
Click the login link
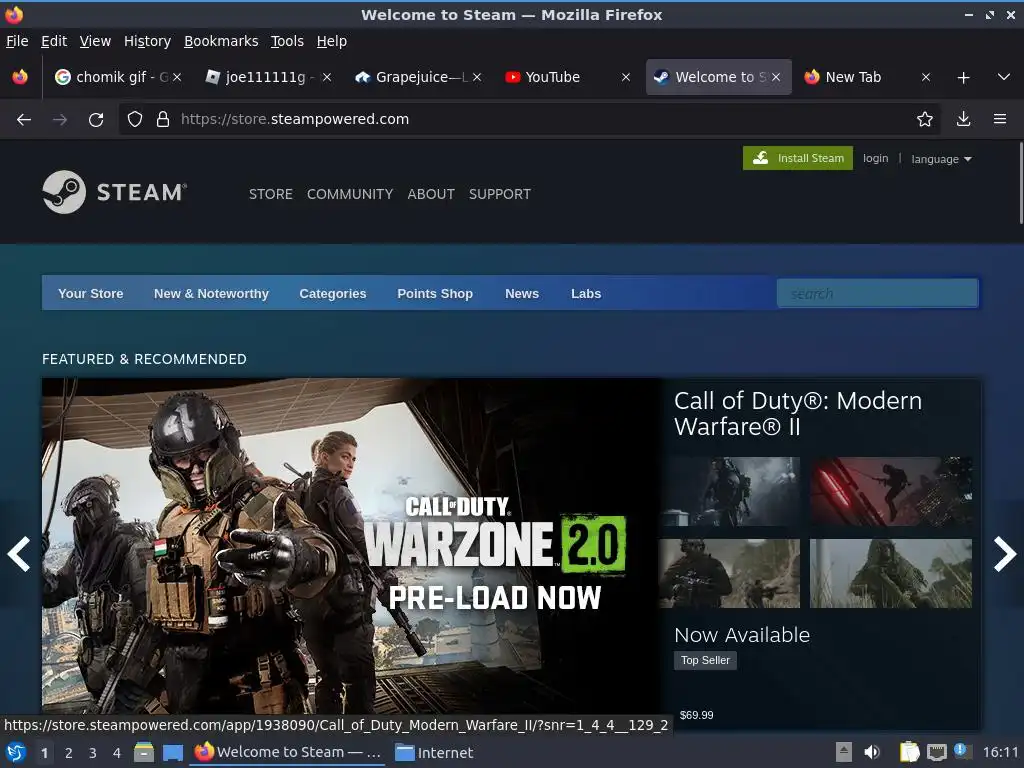click(x=875, y=158)
